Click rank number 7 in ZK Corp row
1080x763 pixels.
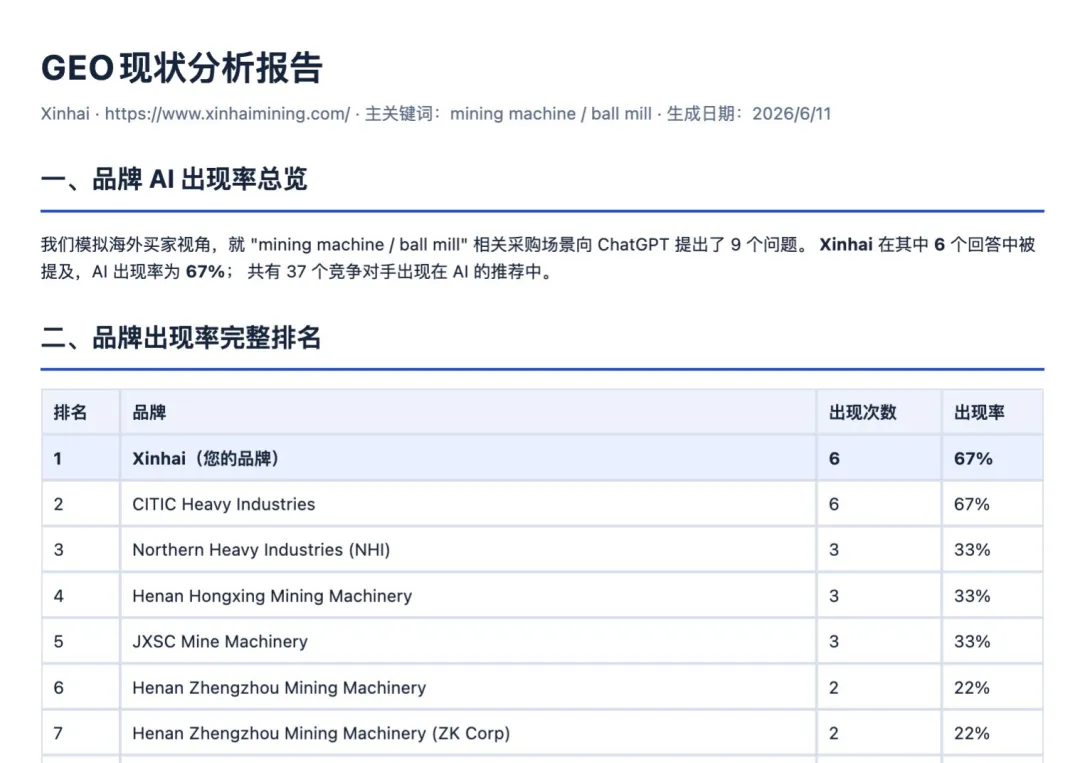click(x=59, y=733)
